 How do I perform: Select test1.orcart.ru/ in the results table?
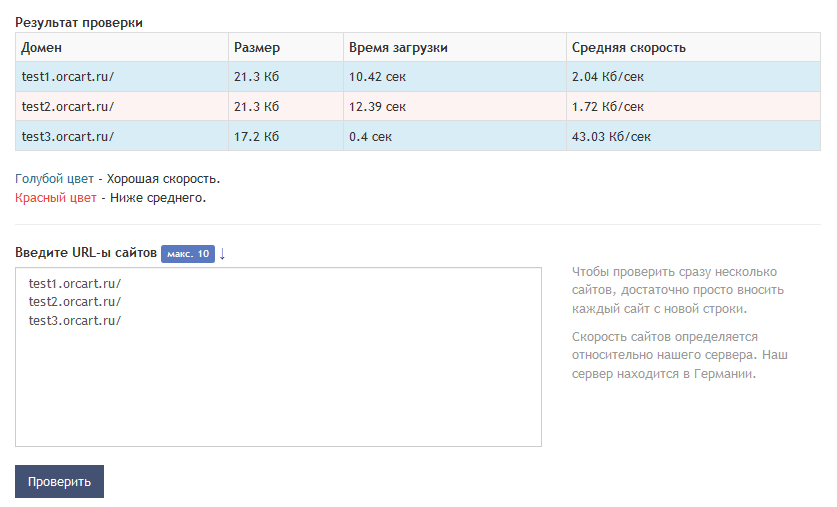click(x=67, y=76)
